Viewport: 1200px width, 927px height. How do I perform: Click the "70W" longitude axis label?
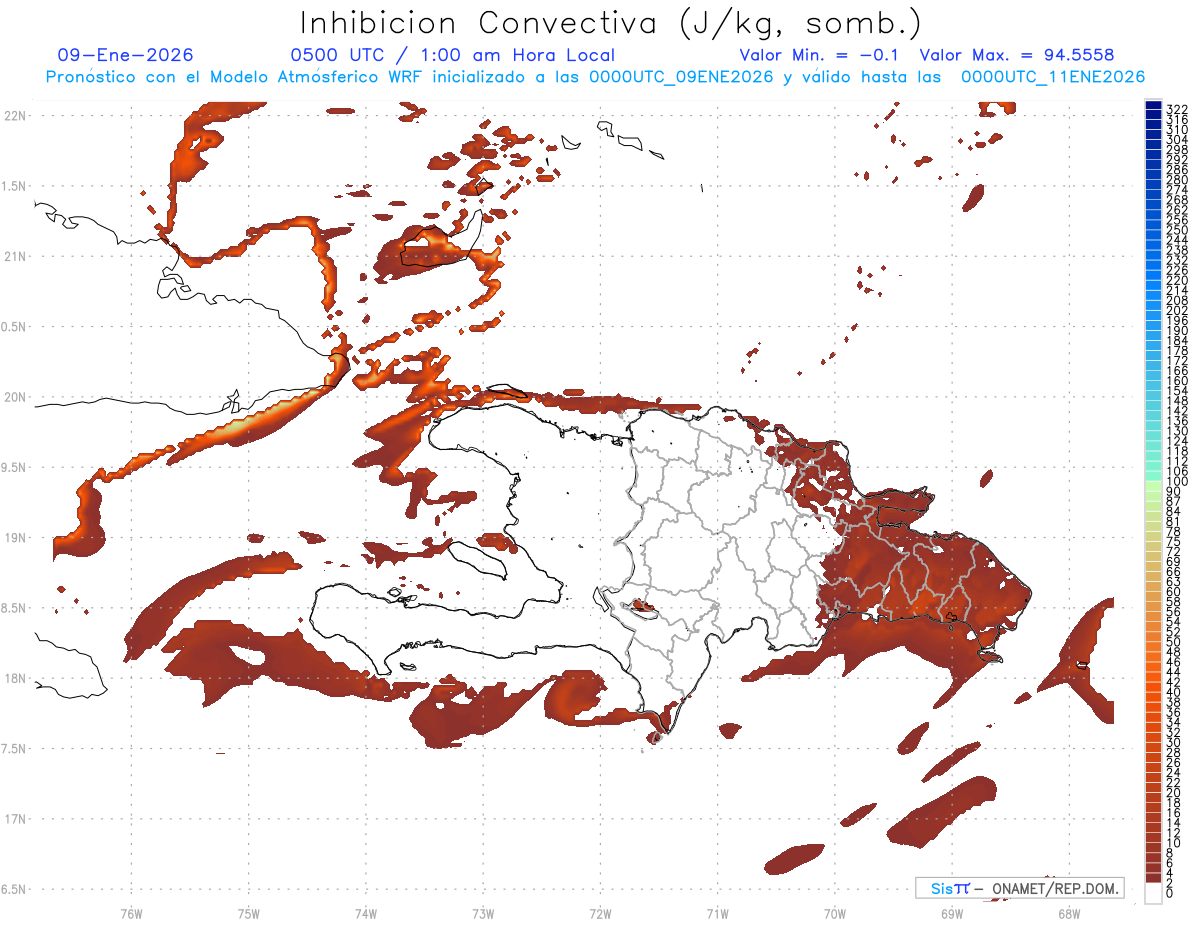(x=835, y=913)
